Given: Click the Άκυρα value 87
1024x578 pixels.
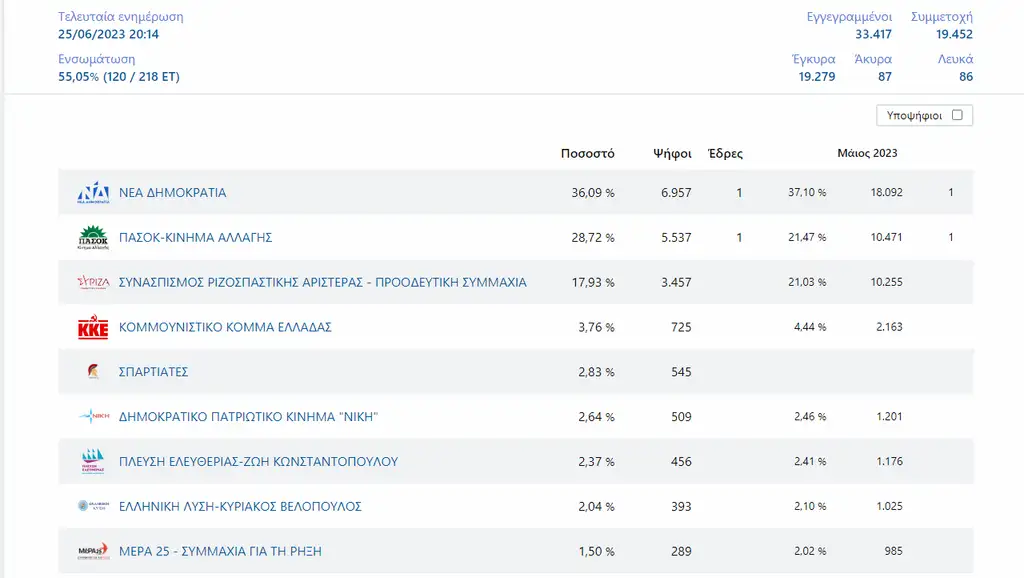Looking at the screenshot, I should pyautogui.click(x=885, y=76).
